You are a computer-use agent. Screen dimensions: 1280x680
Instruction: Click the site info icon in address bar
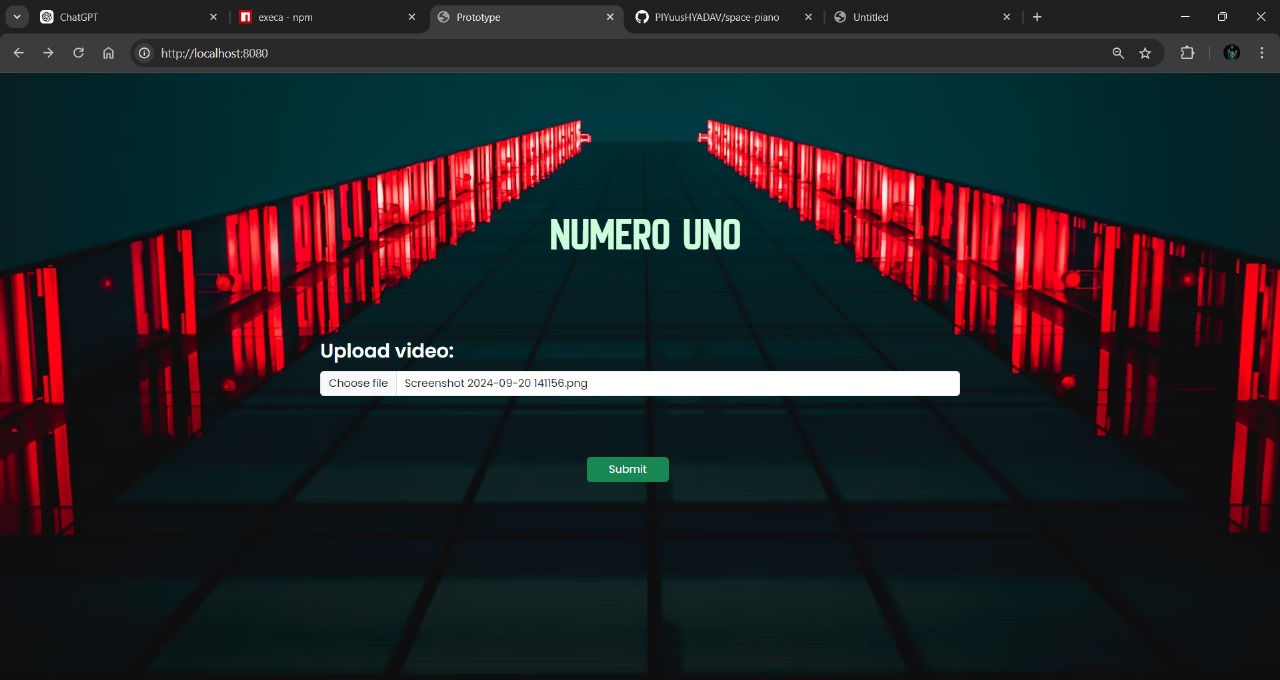click(x=145, y=53)
